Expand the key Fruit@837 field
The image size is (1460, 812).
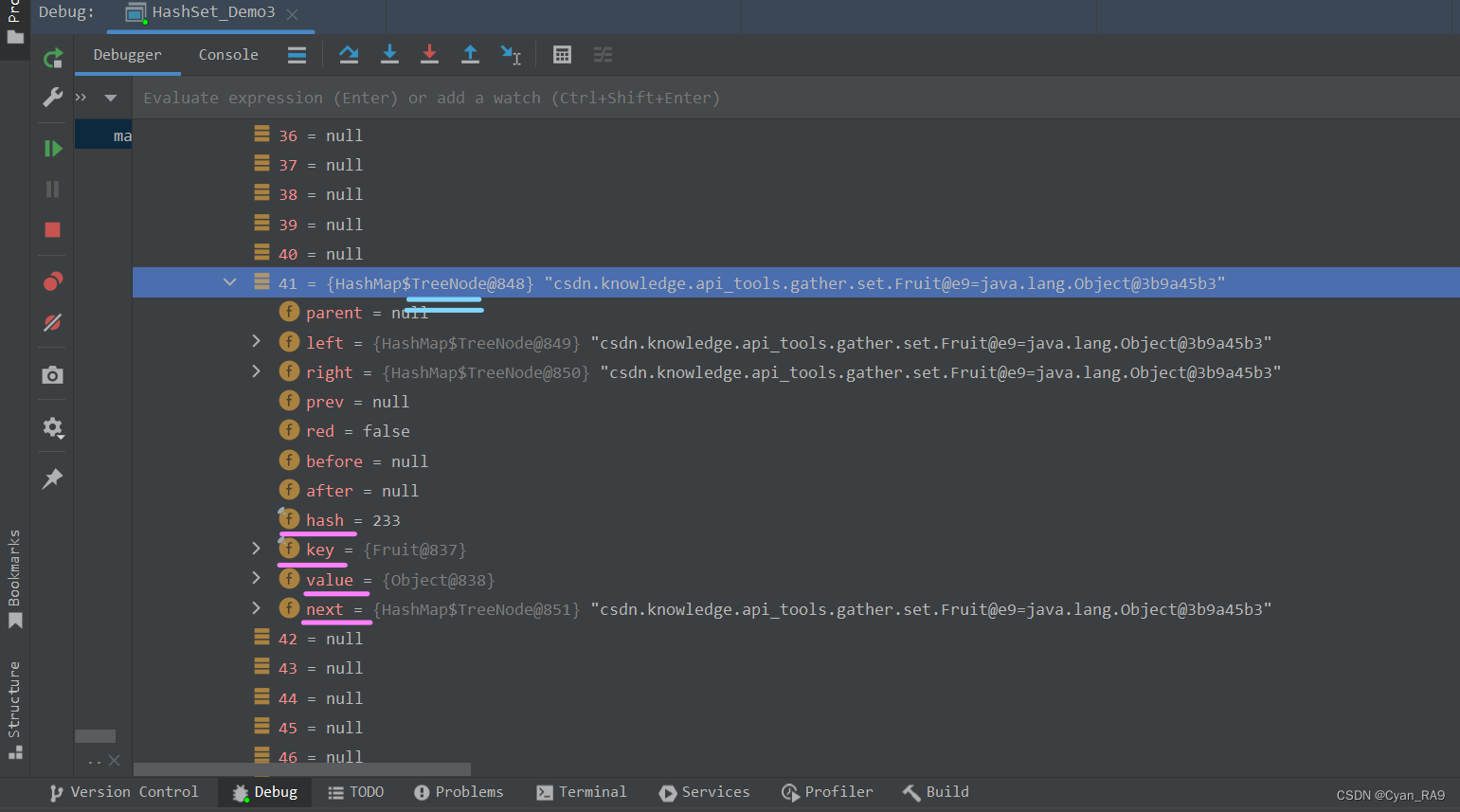[x=256, y=548]
